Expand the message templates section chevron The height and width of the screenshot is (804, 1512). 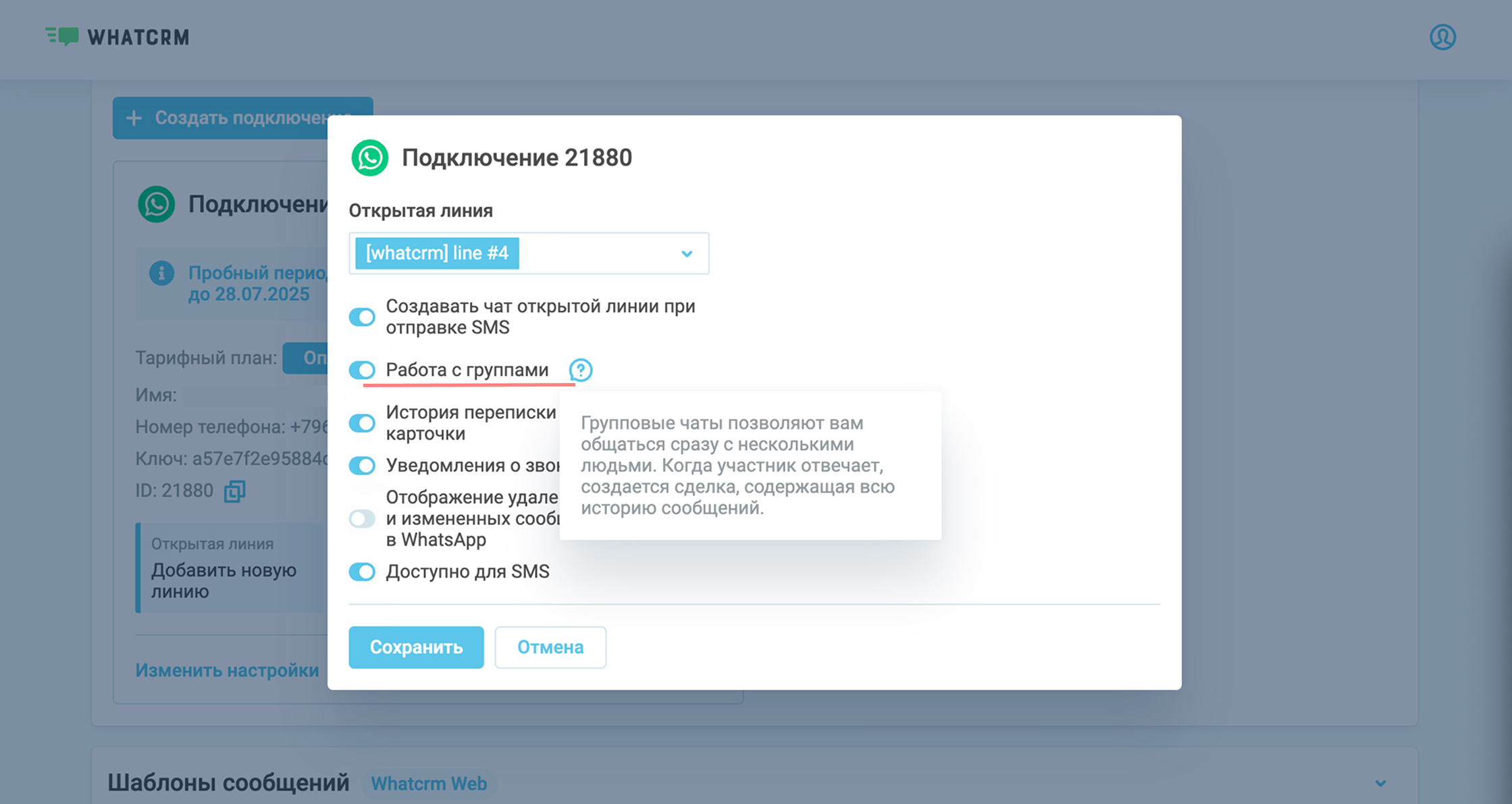(x=1380, y=784)
